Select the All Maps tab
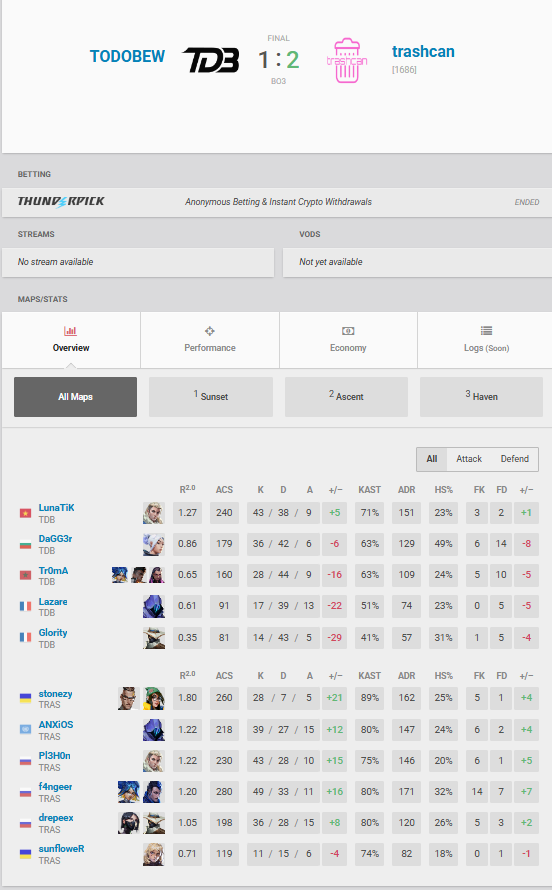 point(75,397)
